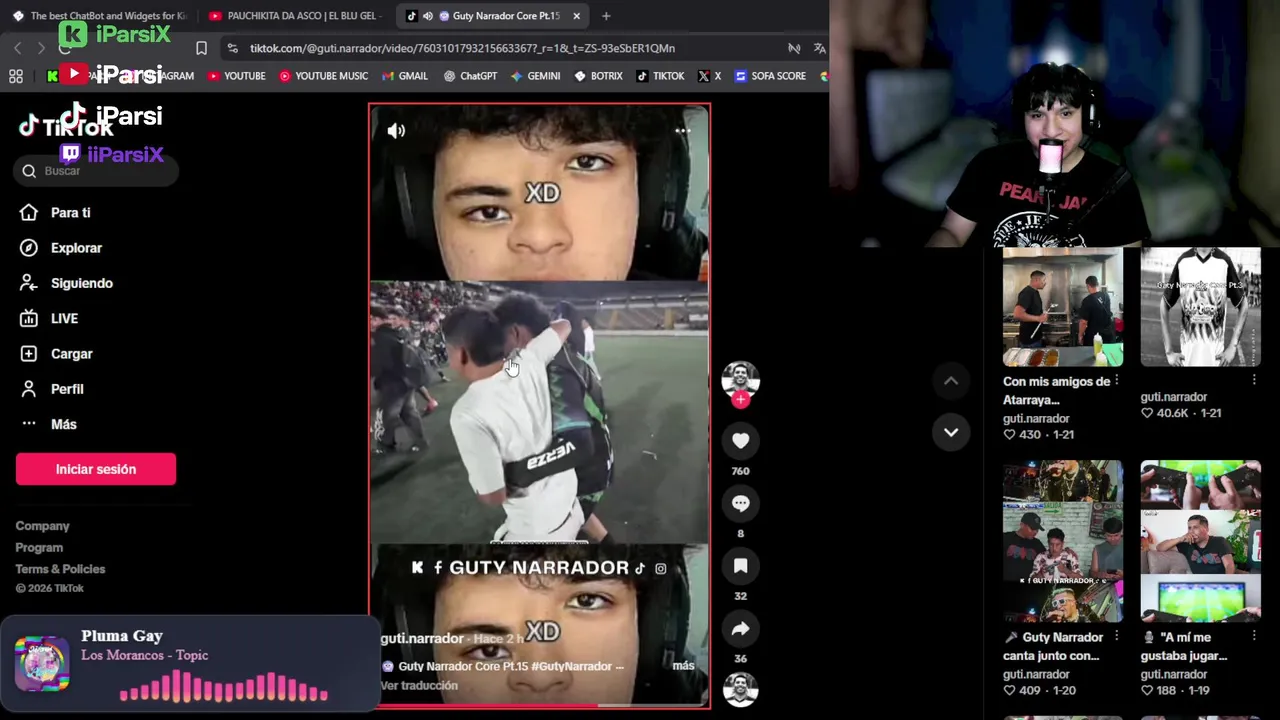
Task: Click the small avatar below share count
Action: (740, 689)
